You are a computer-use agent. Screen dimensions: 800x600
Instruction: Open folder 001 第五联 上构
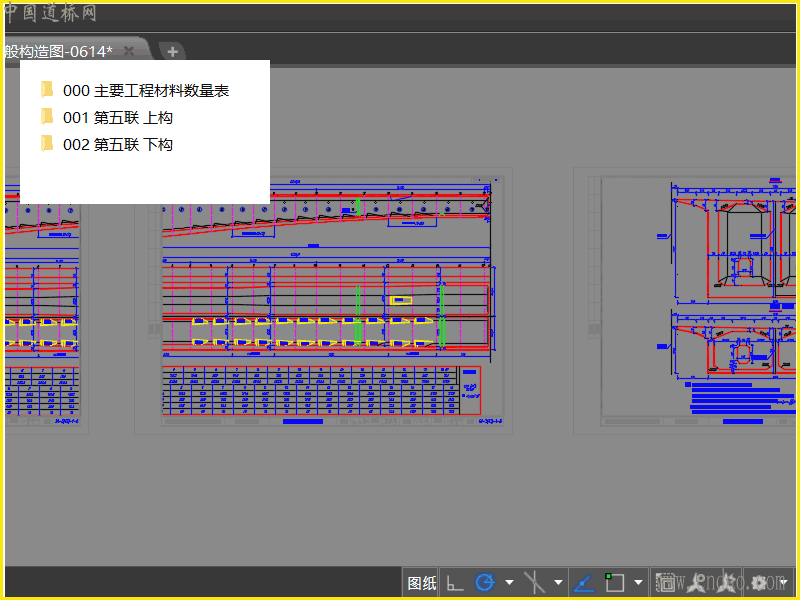118,118
